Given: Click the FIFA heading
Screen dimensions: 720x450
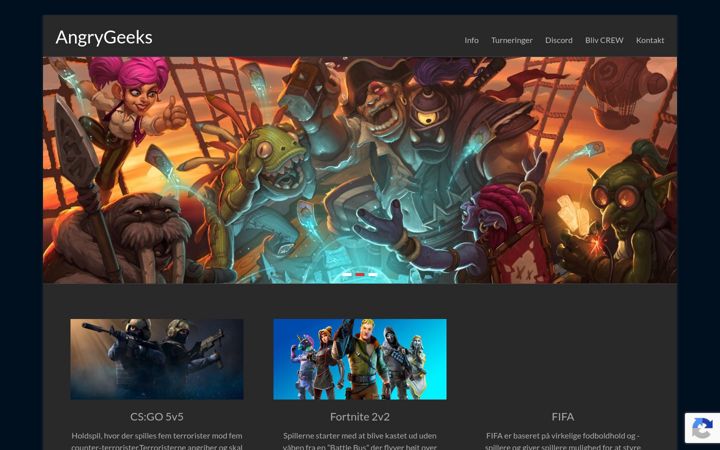Looking at the screenshot, I should pos(562,417).
